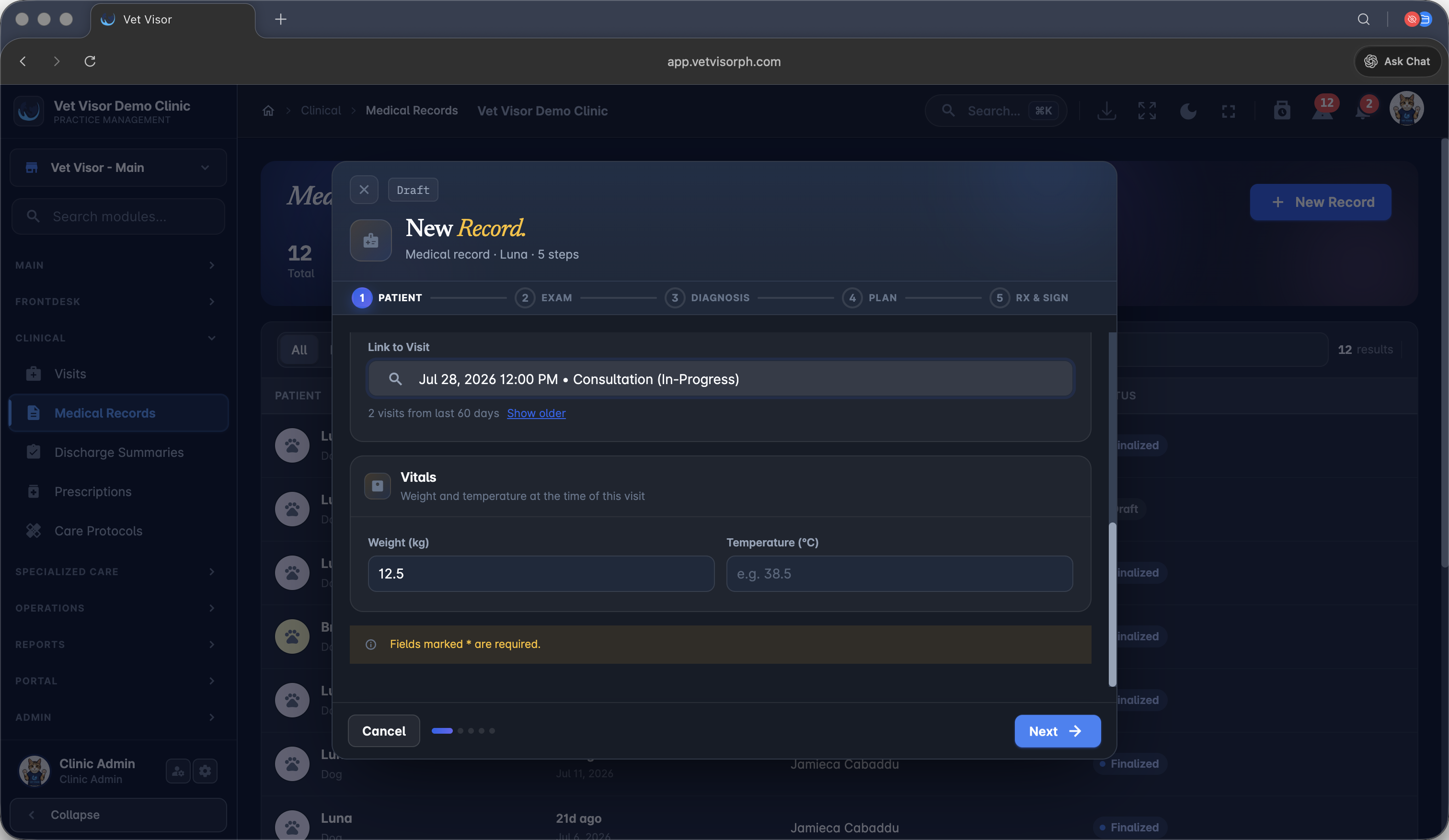Click the Show older link

(536, 413)
